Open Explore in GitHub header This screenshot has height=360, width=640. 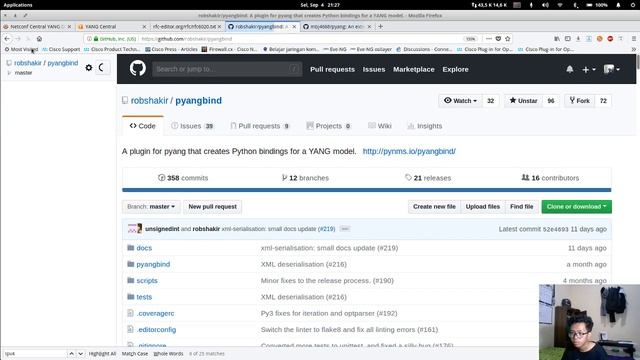point(456,69)
